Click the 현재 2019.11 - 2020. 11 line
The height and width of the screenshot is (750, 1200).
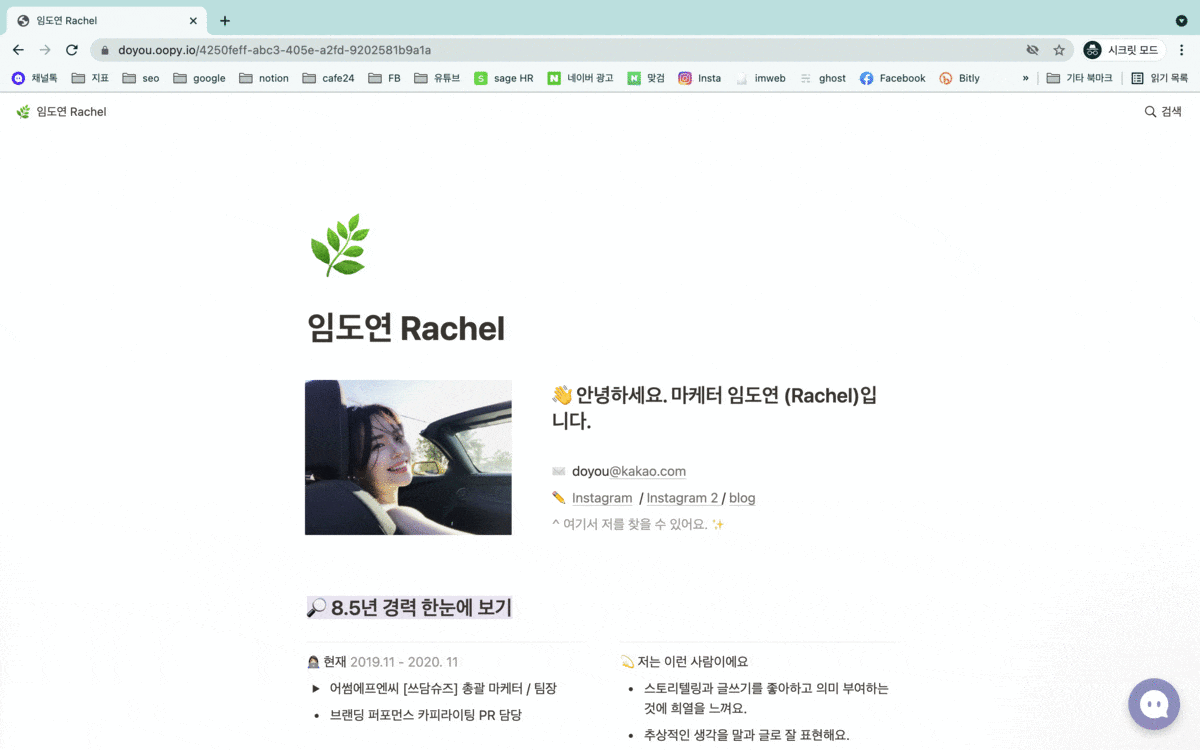[383, 661]
